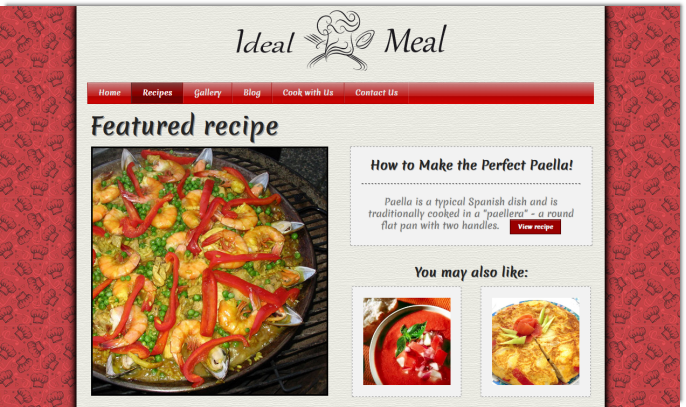Click the 'Ideal' word in site logo

(264, 42)
